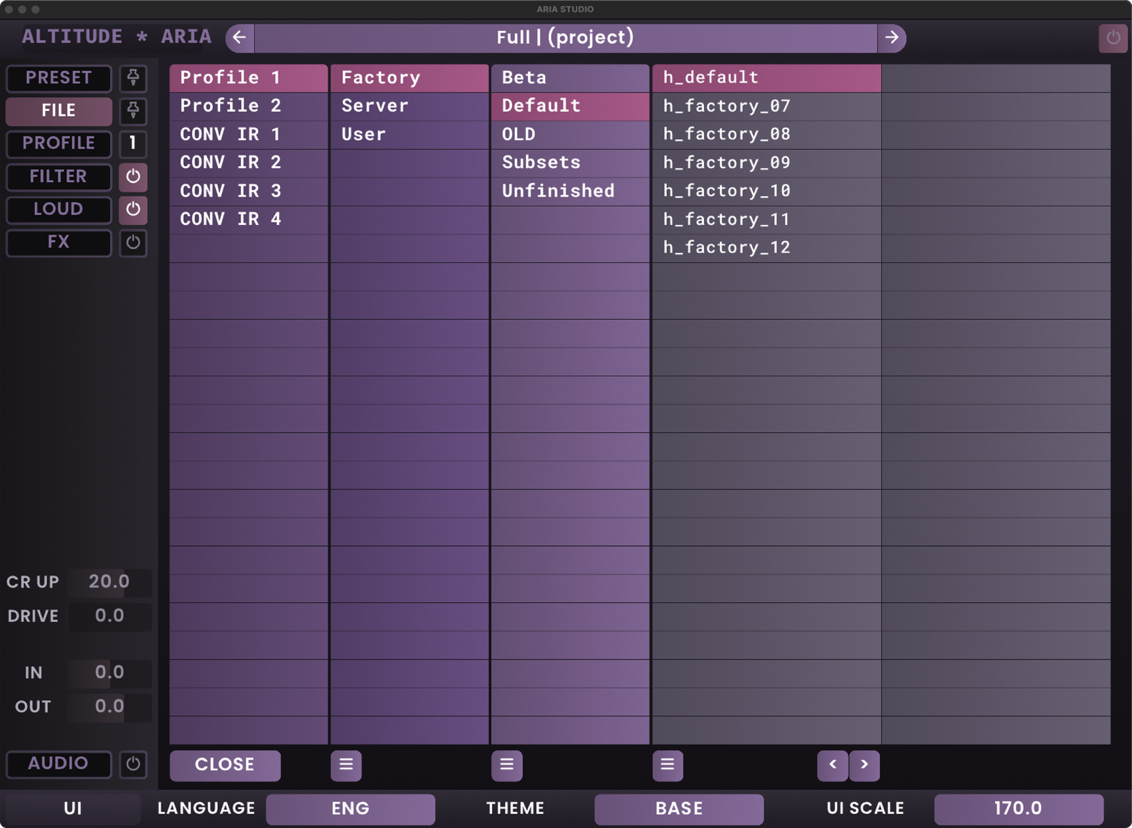
Task: Click the right page chevron below file list
Action: click(x=864, y=765)
